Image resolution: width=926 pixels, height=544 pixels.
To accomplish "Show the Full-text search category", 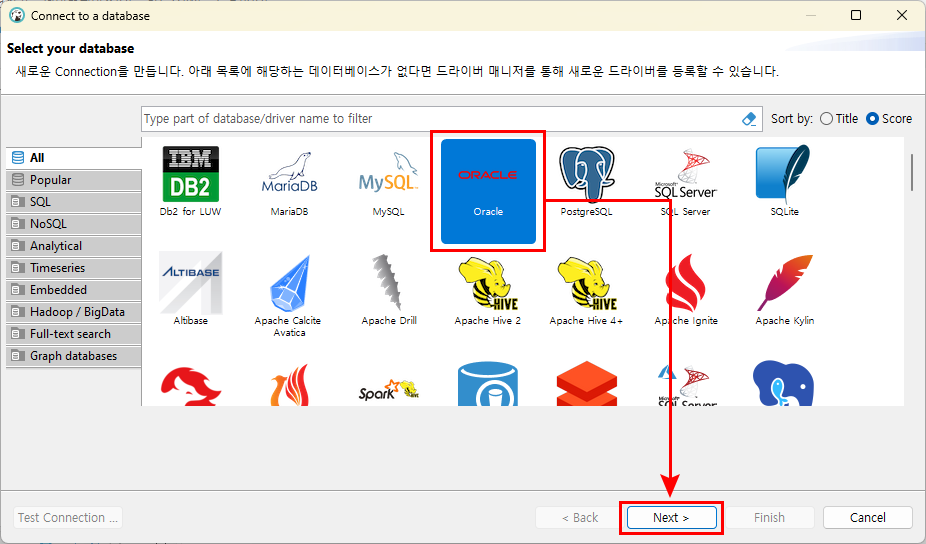I will (74, 334).
